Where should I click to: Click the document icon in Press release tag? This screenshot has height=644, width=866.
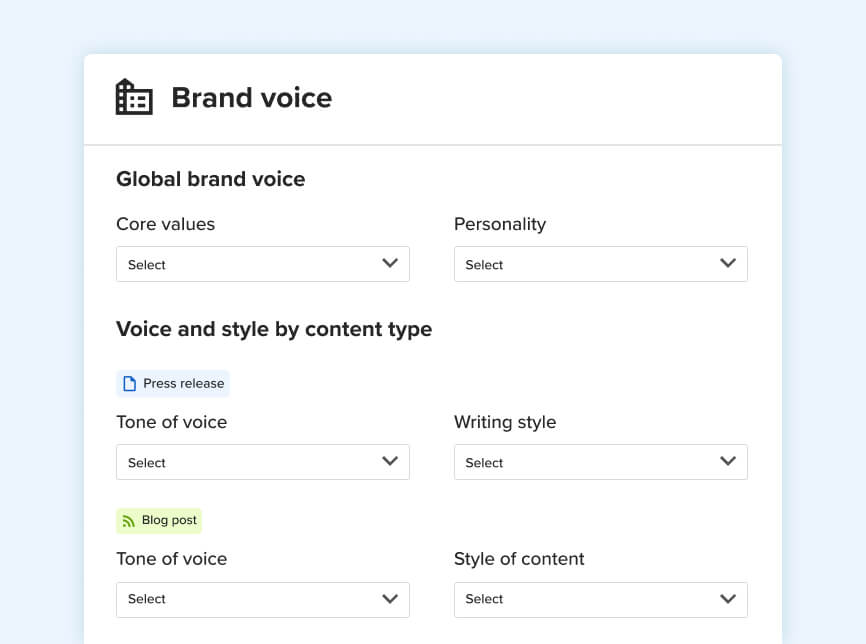(129, 384)
